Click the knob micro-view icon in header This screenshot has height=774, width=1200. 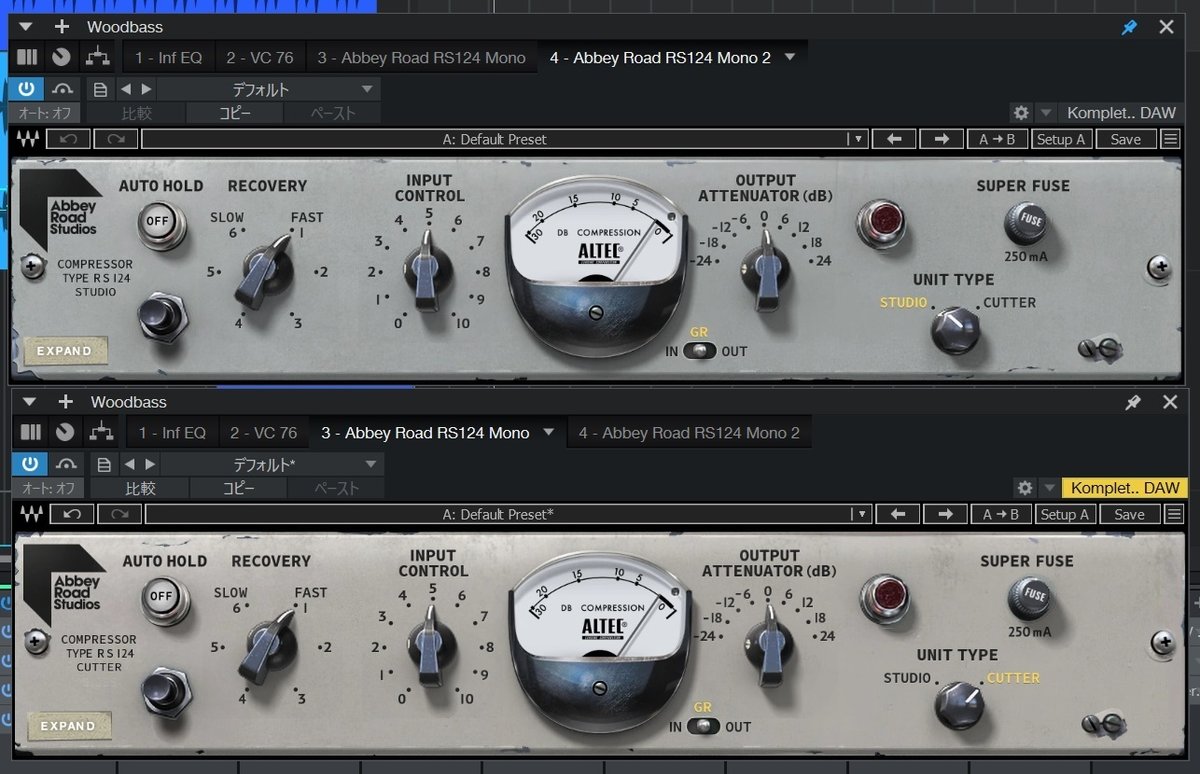61,56
